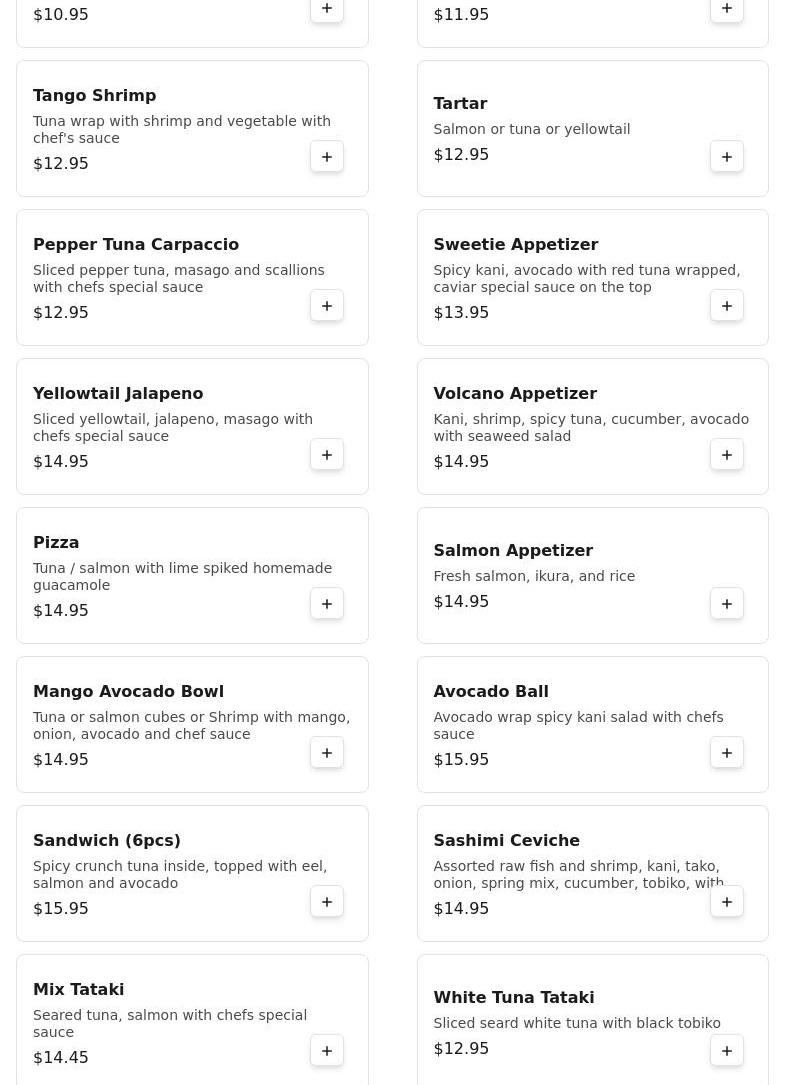This screenshot has width=785, height=1085.
Task: Add Sandwich (6pcs) to cart
Action: pyautogui.click(x=327, y=902)
